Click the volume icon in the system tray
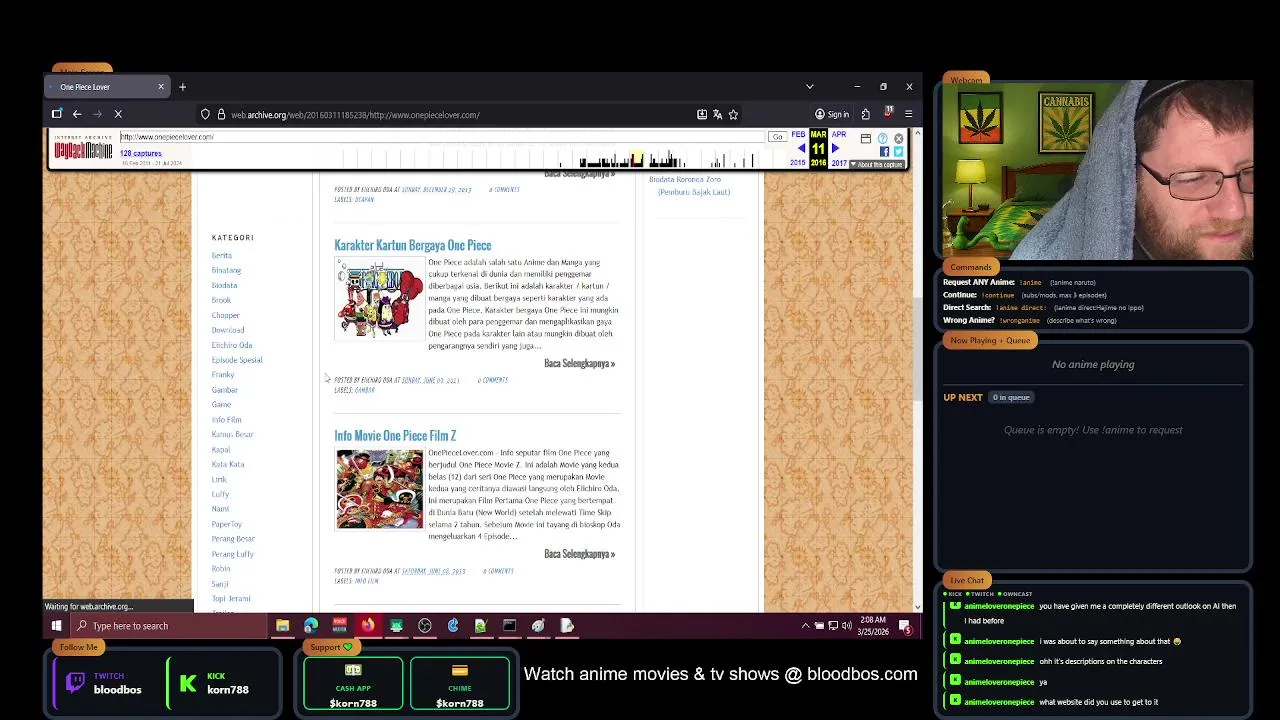 point(847,626)
